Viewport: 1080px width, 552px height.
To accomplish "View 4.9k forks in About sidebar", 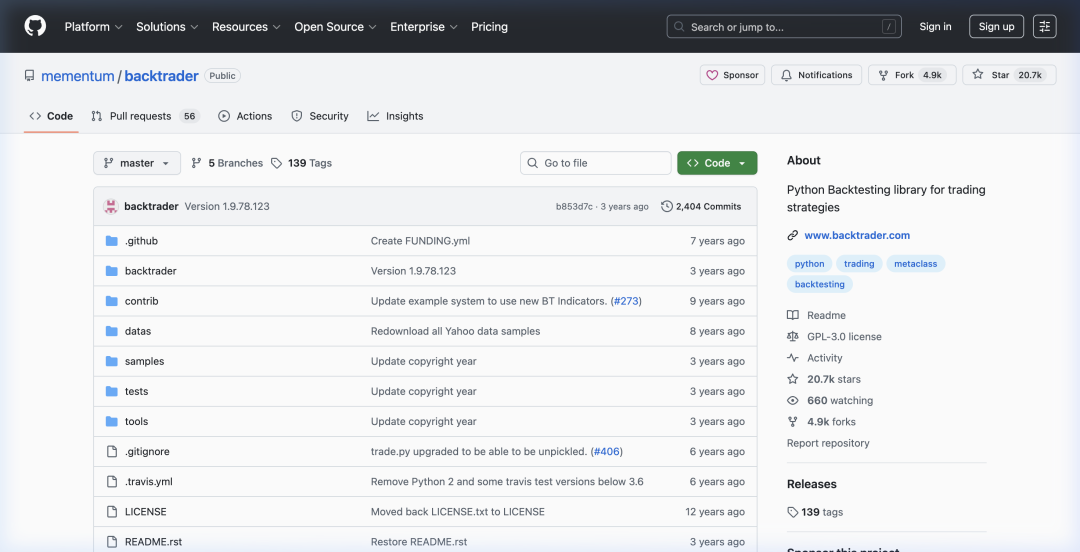I will pos(822,422).
